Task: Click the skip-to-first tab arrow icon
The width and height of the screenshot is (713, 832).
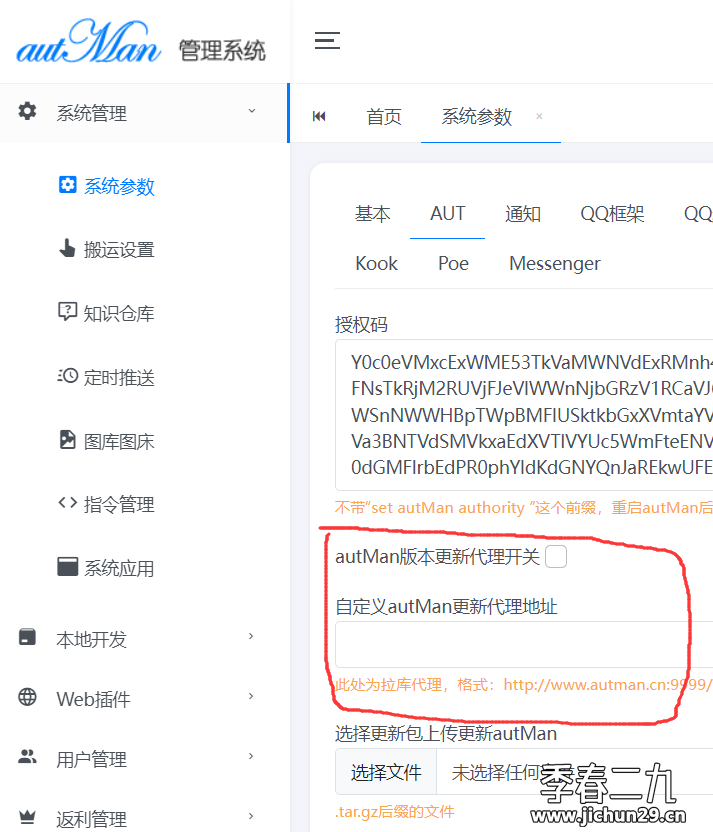Action: point(319,116)
